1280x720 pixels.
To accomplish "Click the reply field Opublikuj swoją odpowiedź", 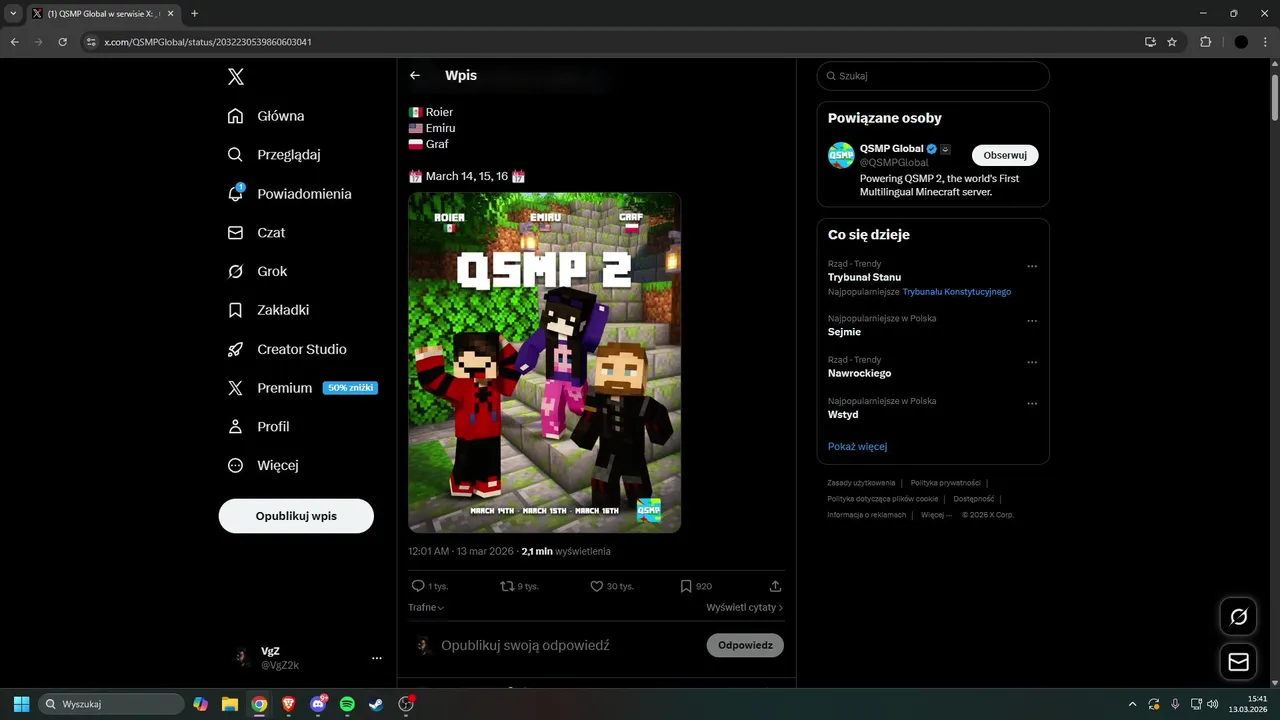I will pyautogui.click(x=525, y=645).
